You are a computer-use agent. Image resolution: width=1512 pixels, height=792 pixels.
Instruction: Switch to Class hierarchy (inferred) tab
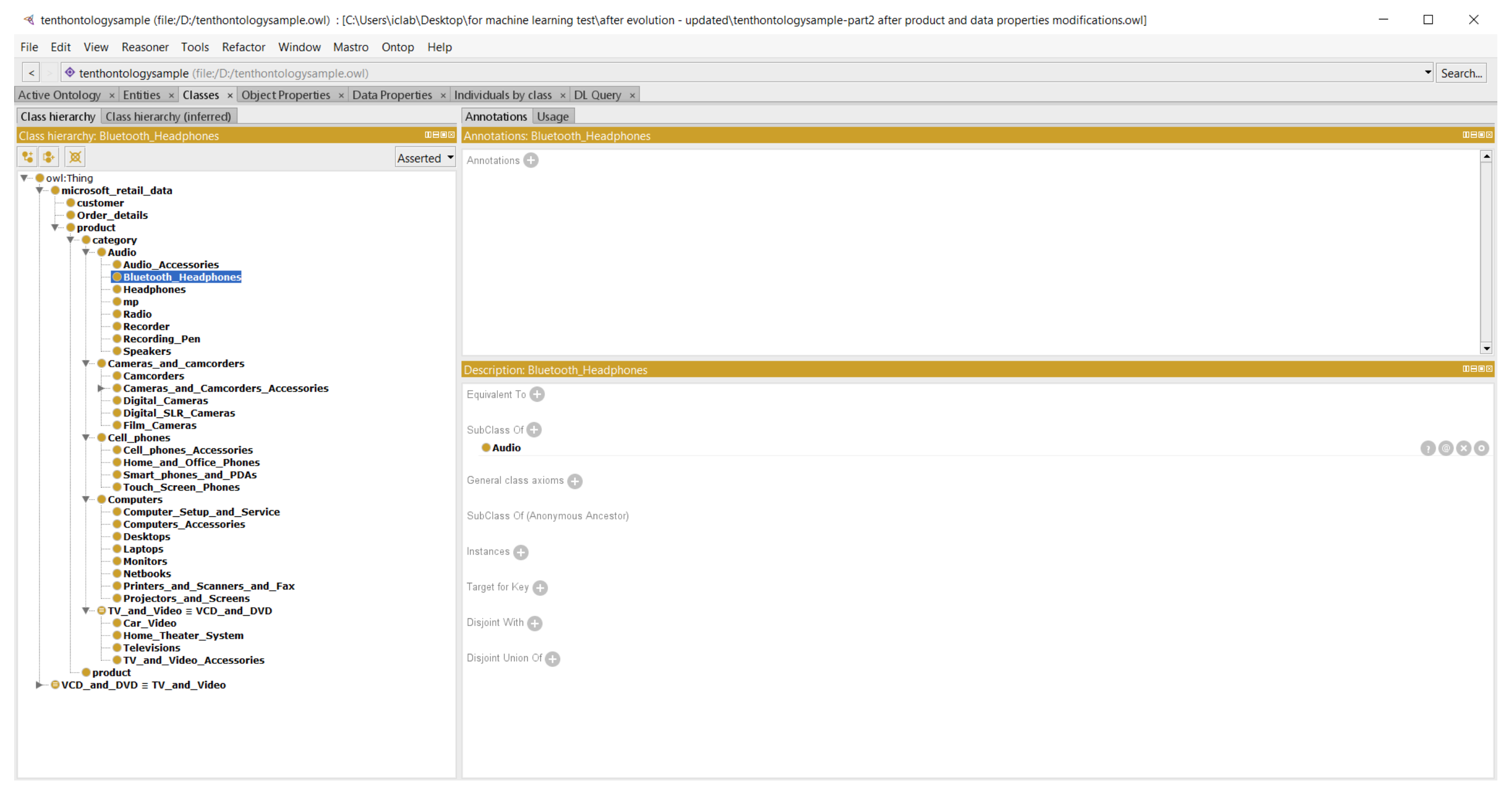[x=168, y=116]
